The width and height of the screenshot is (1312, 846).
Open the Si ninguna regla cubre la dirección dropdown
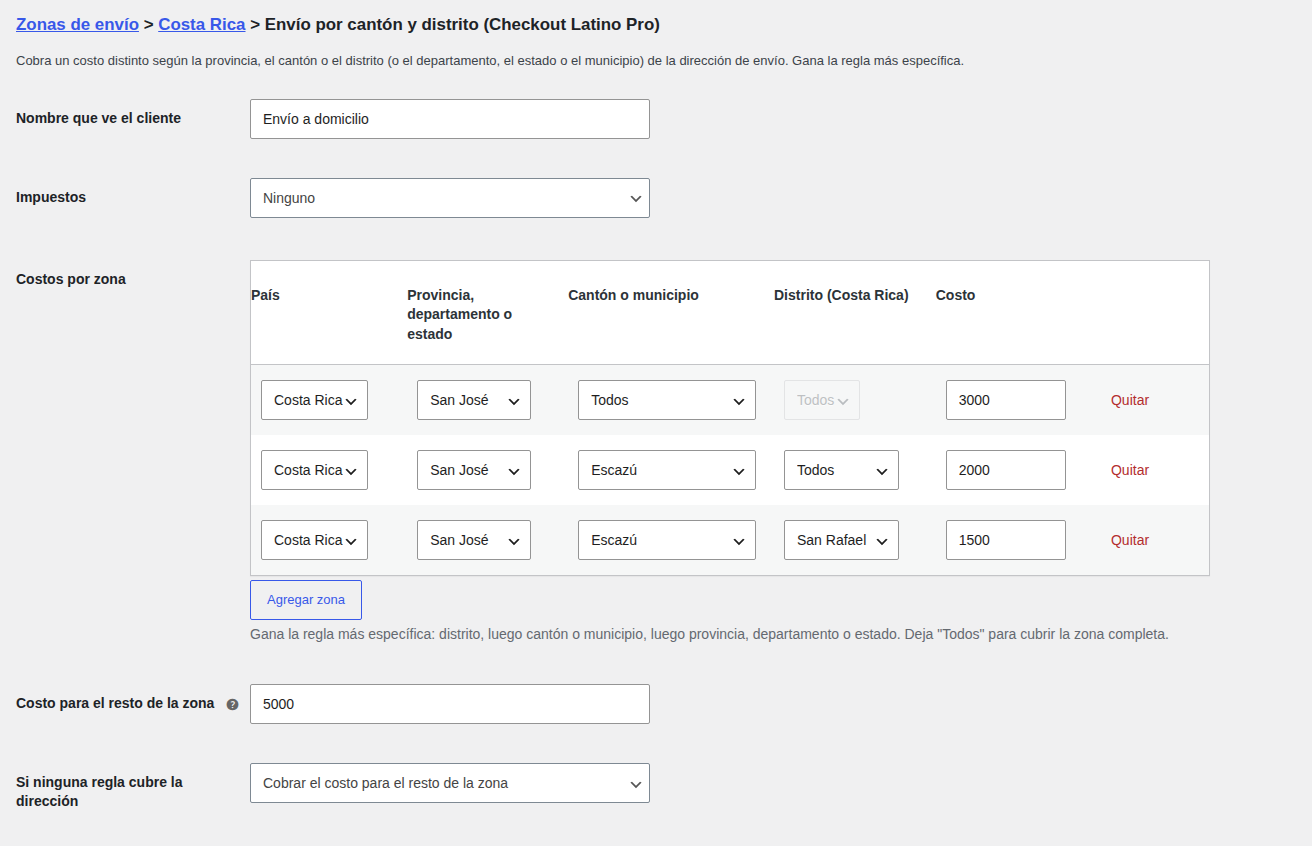coord(450,783)
